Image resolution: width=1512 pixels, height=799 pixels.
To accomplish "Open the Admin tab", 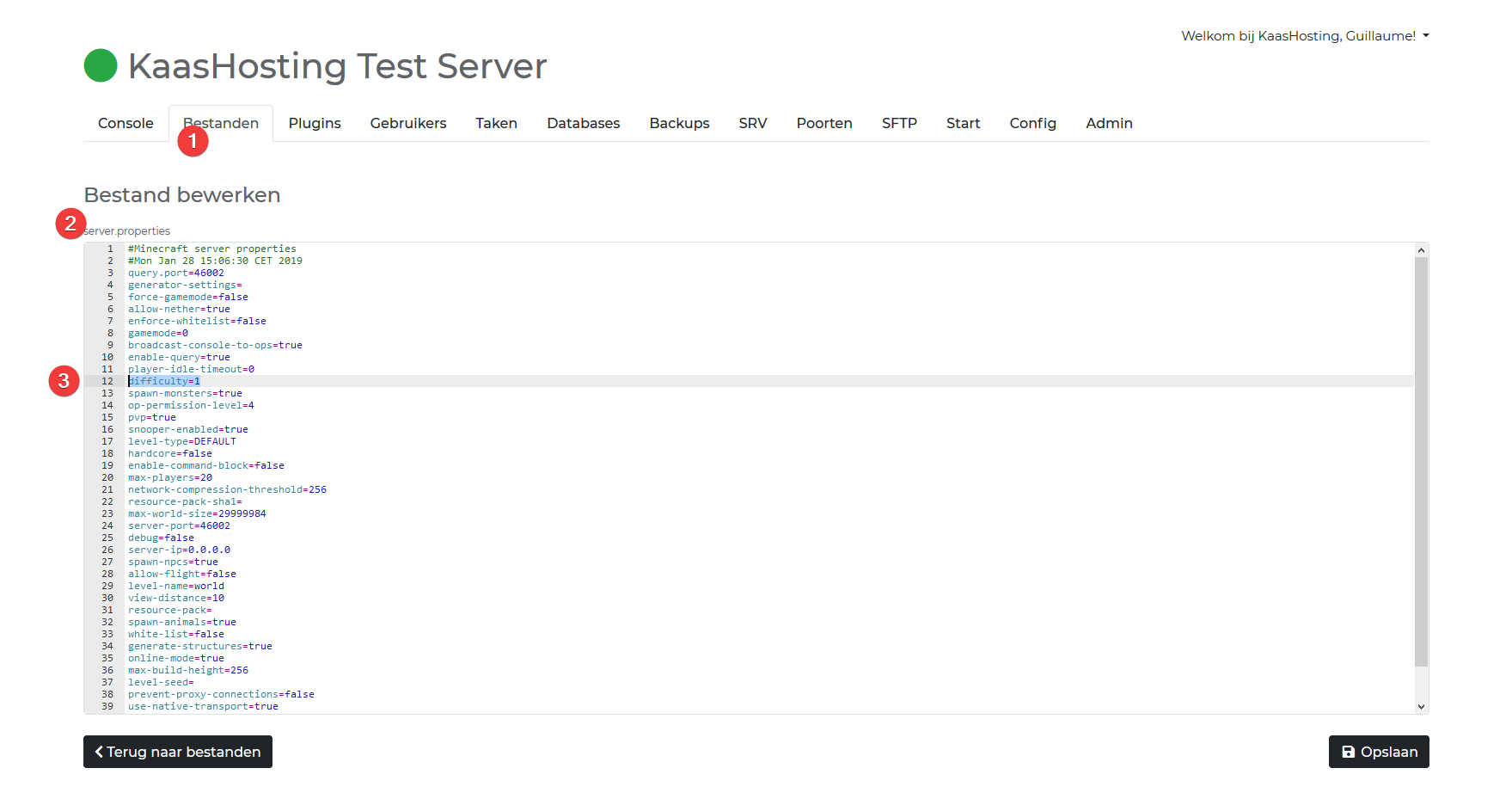I will 1109,124.
